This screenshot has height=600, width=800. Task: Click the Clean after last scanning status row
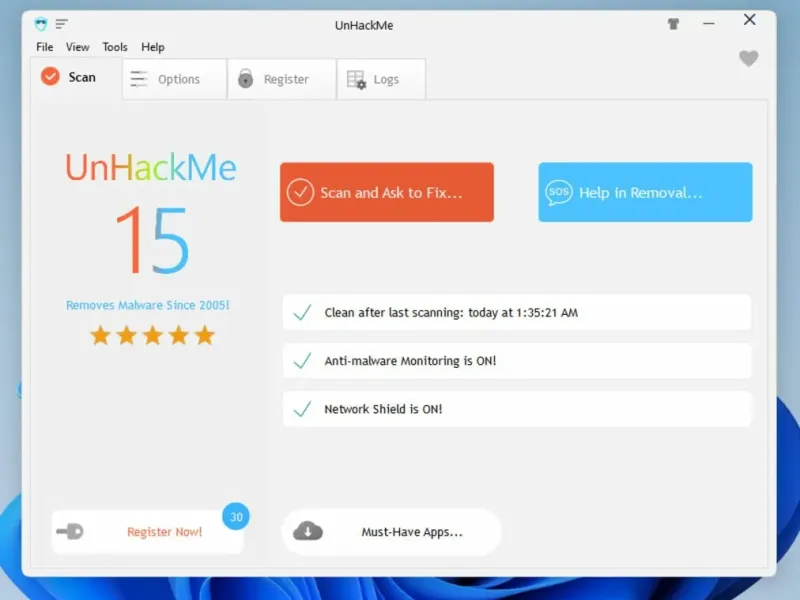517,312
